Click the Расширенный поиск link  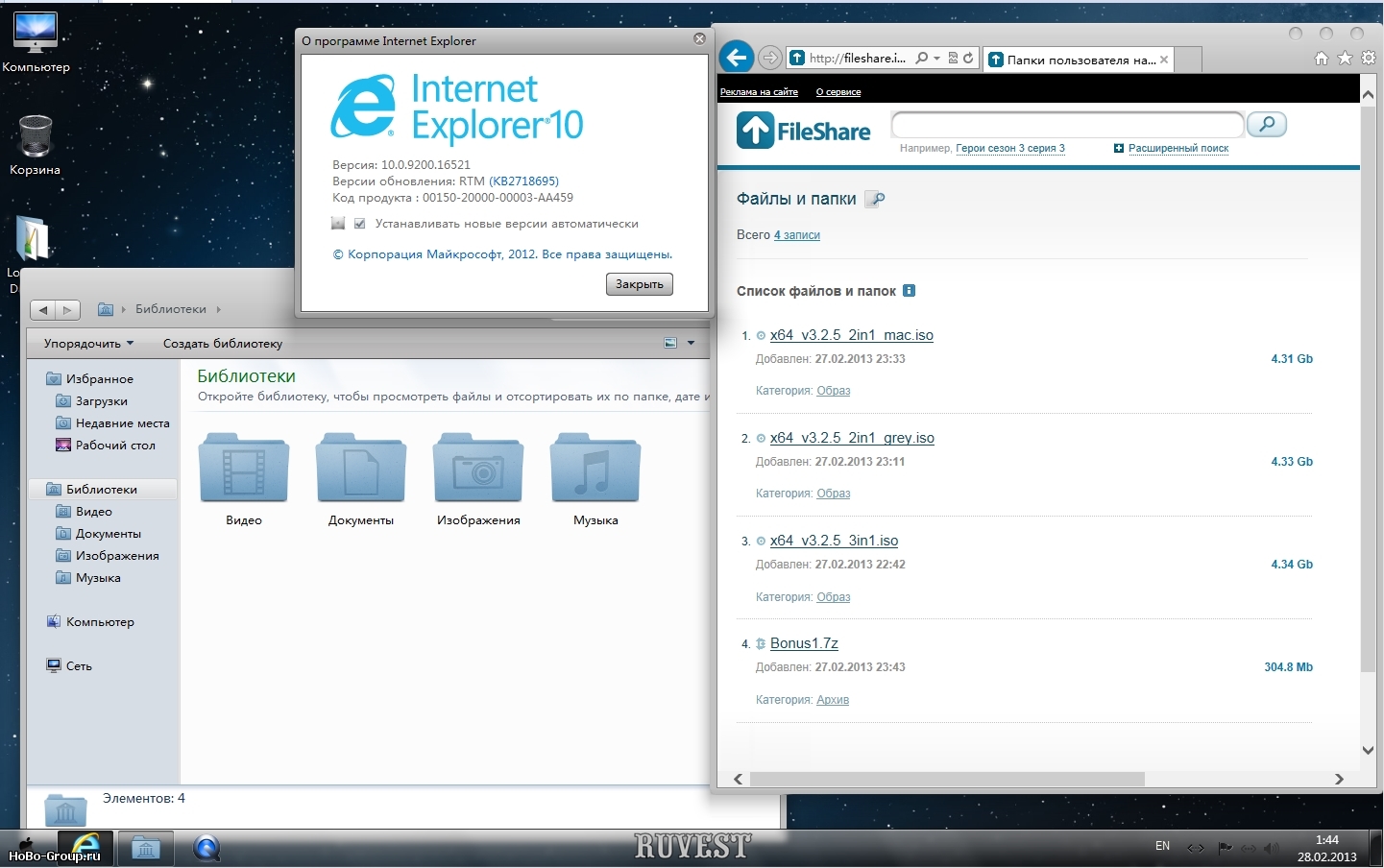point(1178,148)
